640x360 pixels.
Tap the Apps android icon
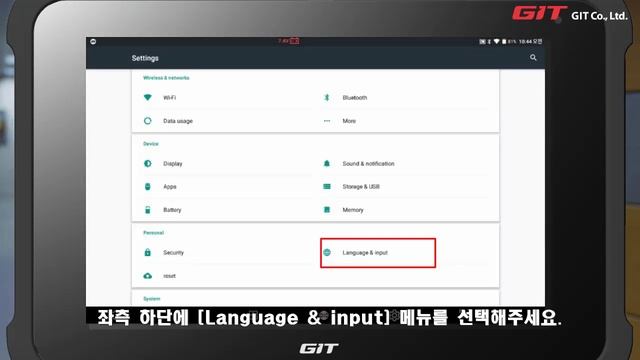148,187
